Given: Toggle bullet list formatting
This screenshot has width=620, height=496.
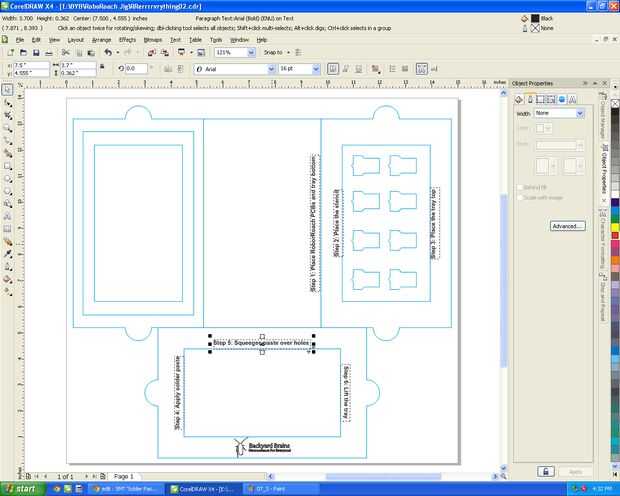Looking at the screenshot, I should click(393, 69).
